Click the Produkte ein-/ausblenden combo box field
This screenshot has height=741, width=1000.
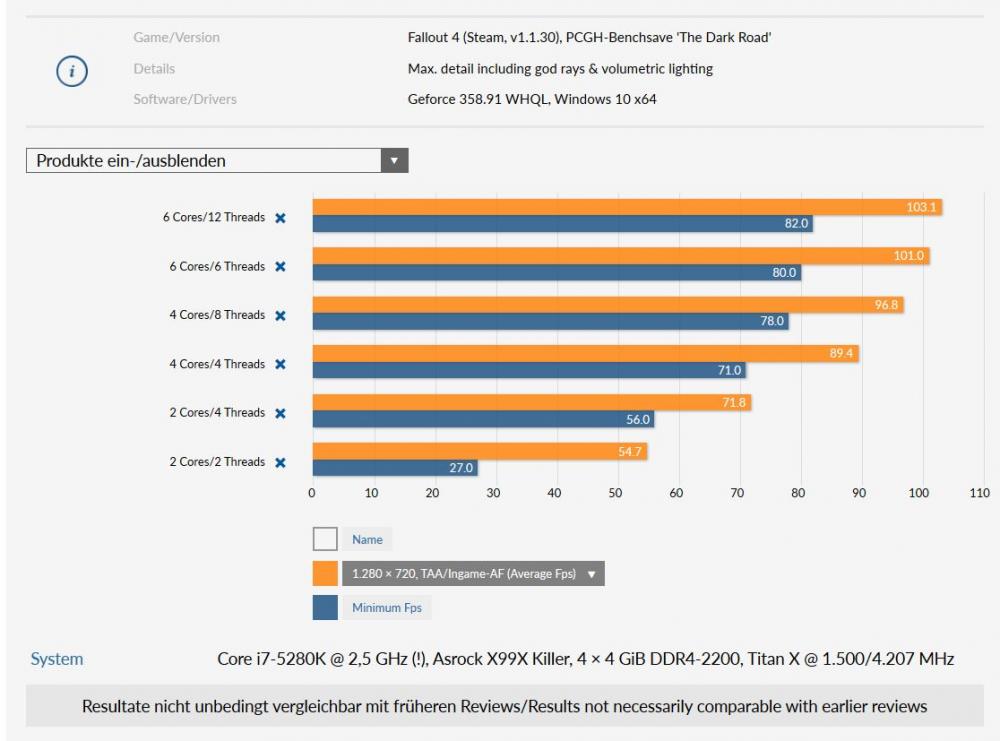point(217,161)
